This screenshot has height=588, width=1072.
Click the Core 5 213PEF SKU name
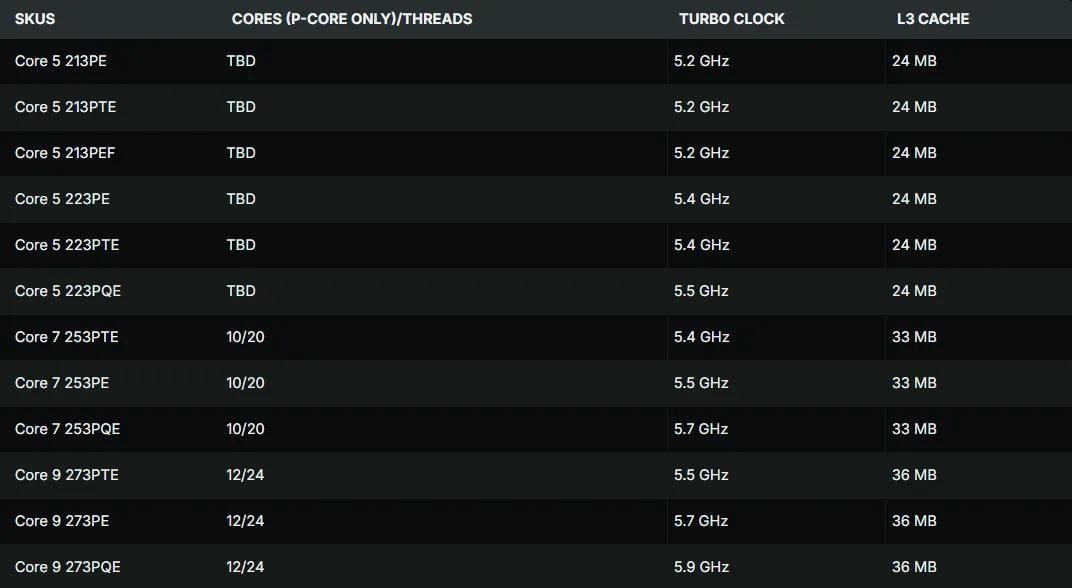coord(66,153)
